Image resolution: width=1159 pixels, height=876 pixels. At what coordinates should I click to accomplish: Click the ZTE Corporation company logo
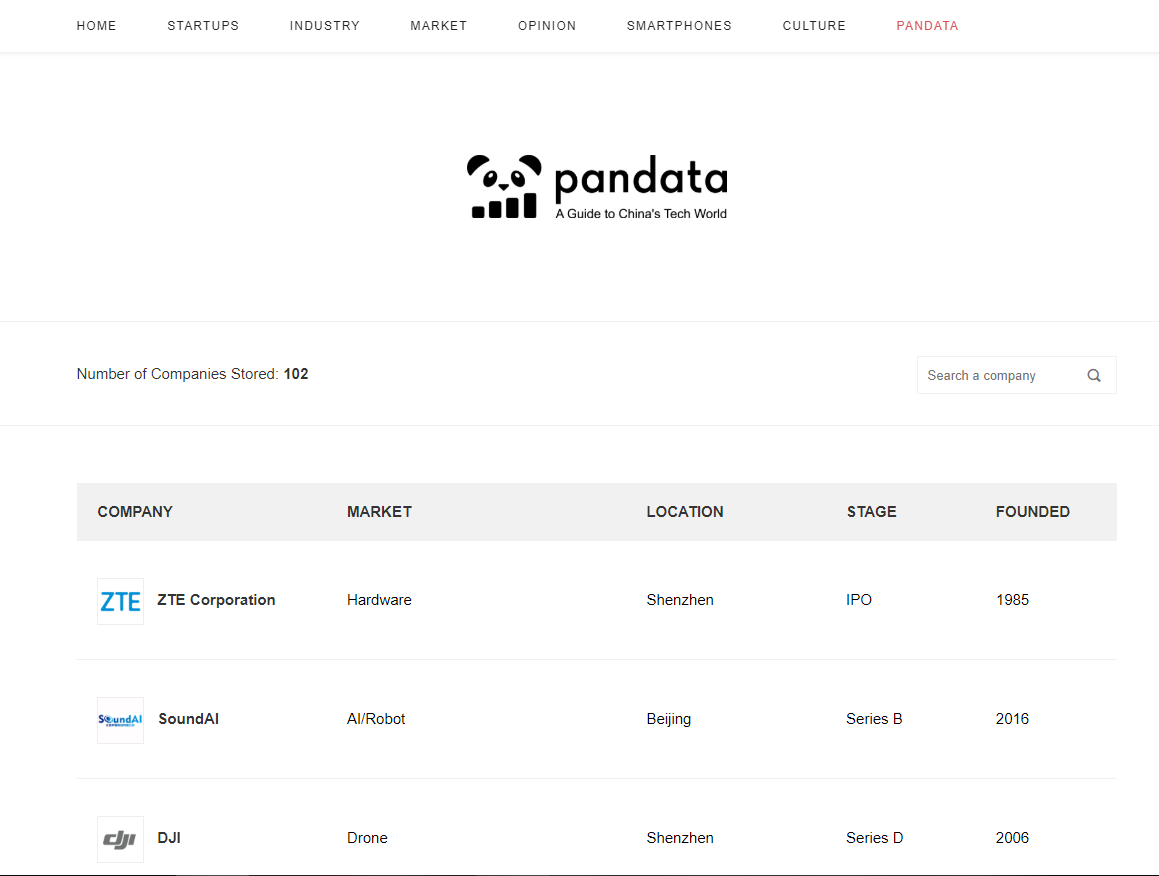click(x=120, y=601)
